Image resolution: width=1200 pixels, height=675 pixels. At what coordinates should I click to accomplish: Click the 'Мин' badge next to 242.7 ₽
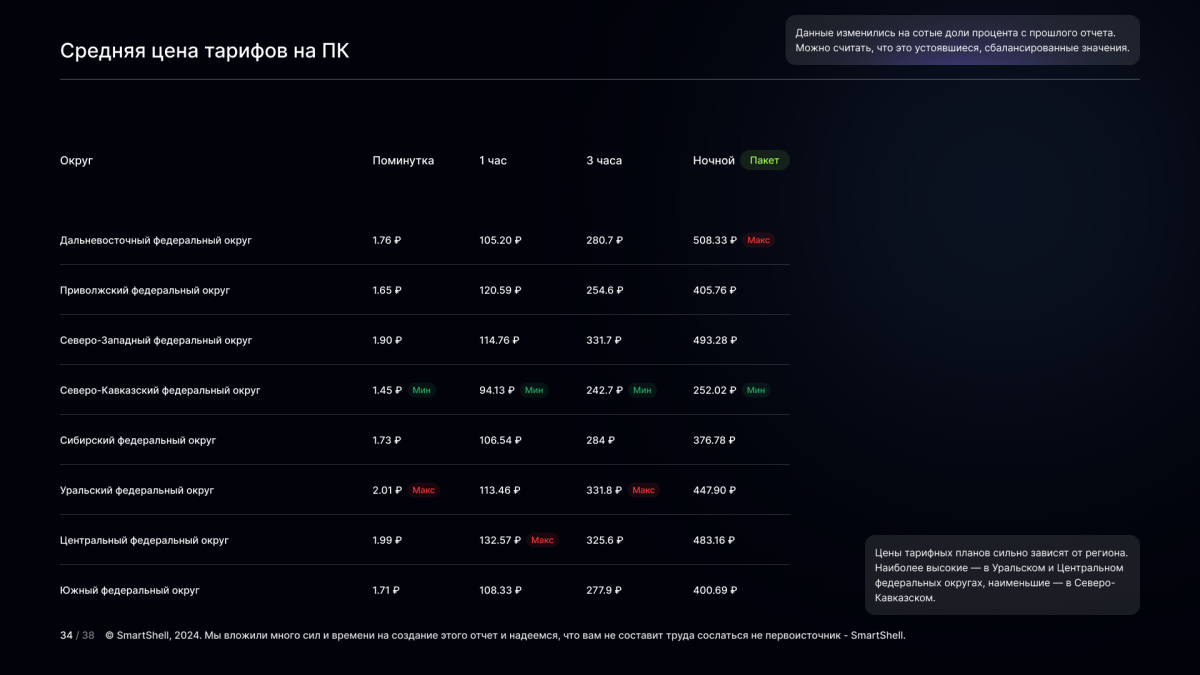pyautogui.click(x=643, y=390)
